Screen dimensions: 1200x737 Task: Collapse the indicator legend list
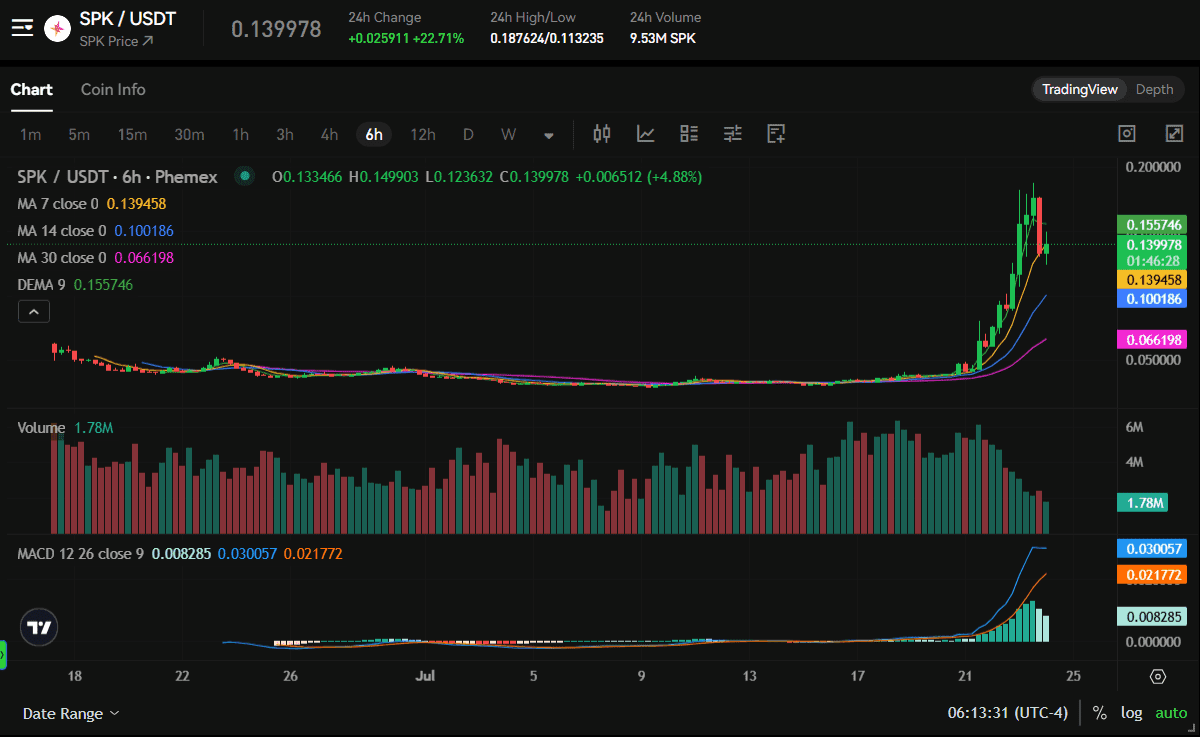pos(33,313)
